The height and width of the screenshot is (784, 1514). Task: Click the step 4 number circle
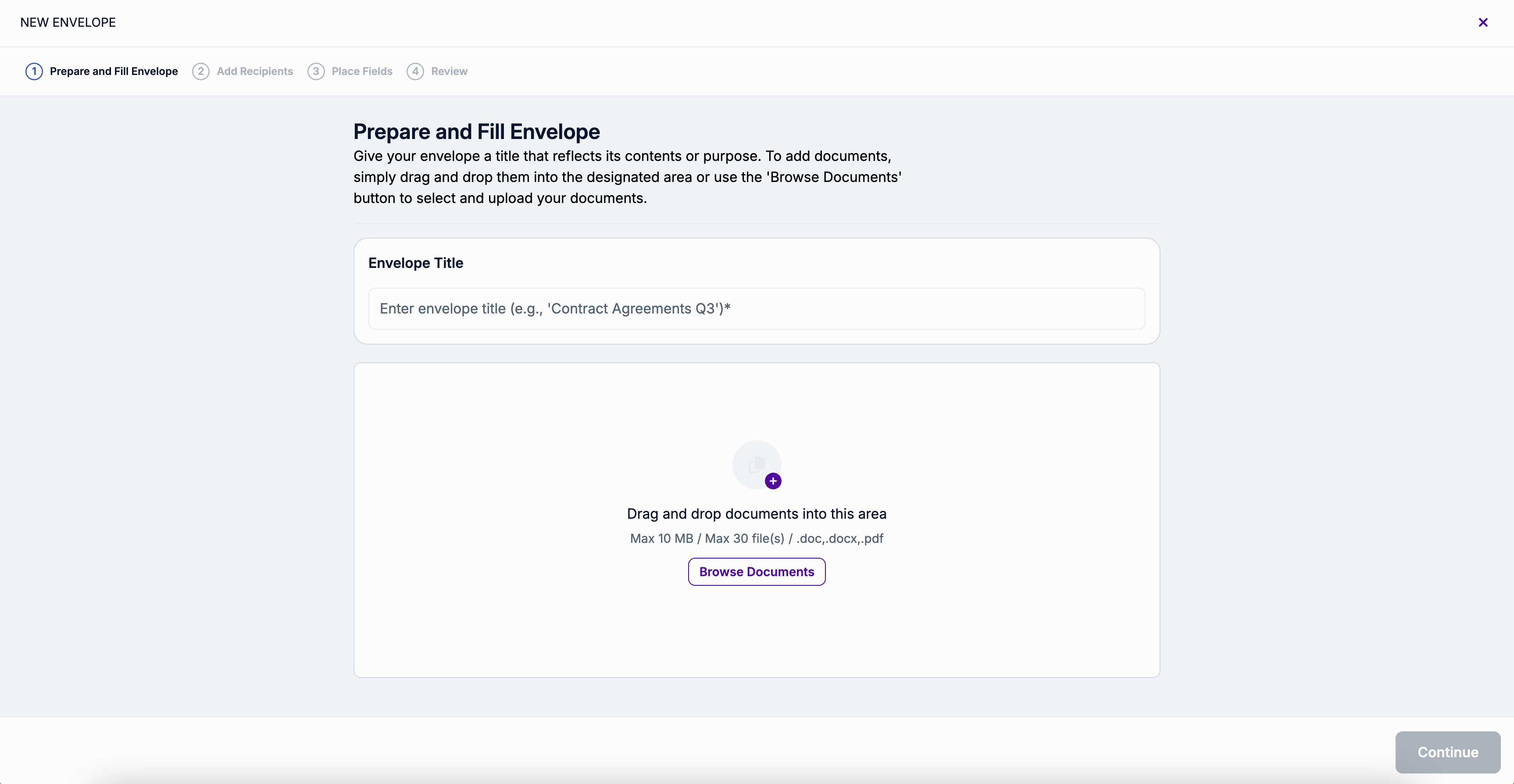tap(415, 71)
